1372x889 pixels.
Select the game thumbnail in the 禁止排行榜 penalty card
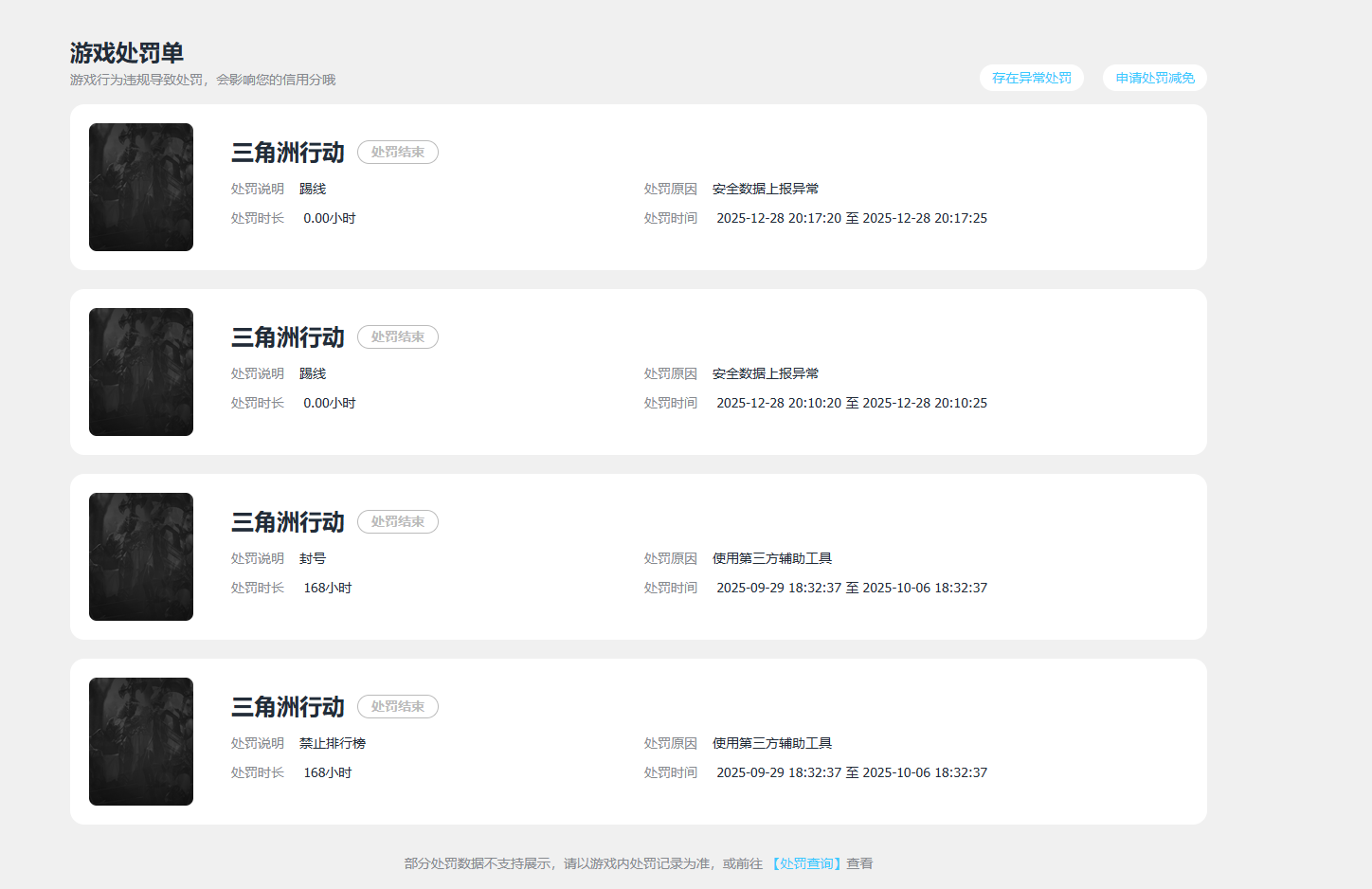(x=141, y=741)
